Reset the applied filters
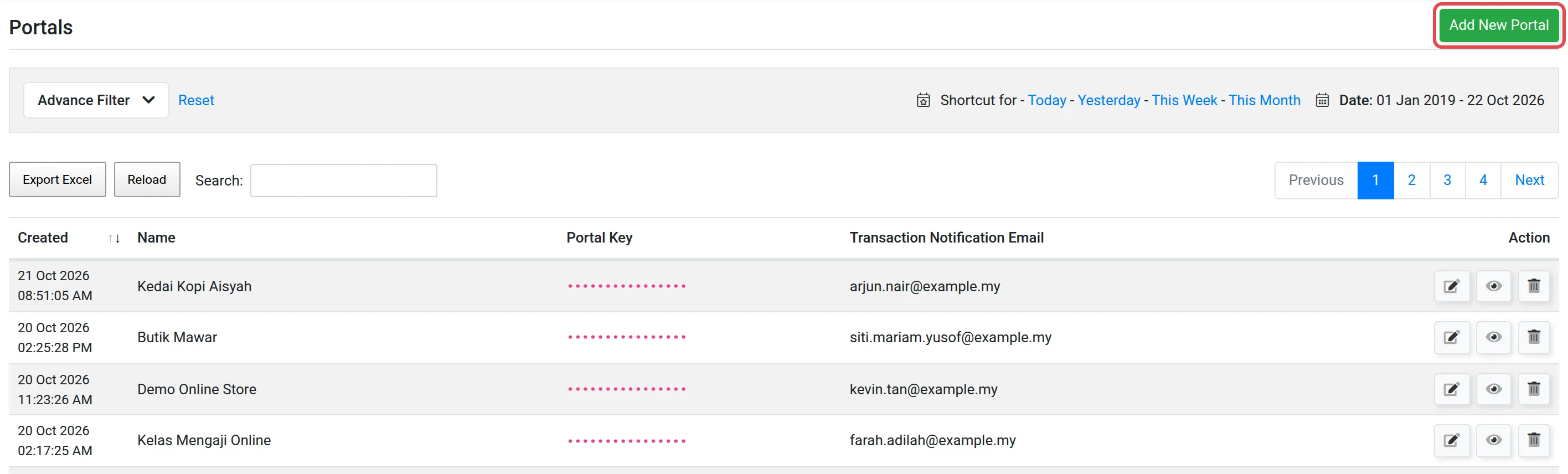Image resolution: width=1568 pixels, height=474 pixels. pyautogui.click(x=196, y=100)
